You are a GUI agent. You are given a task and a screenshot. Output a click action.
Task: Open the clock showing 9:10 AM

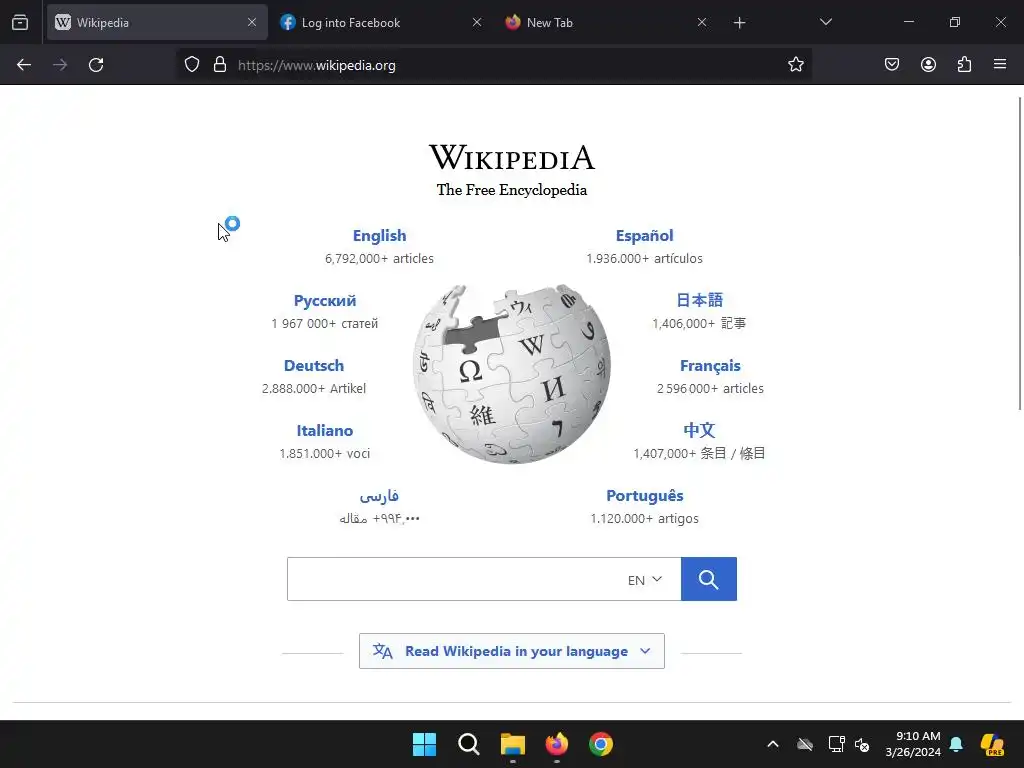913,744
